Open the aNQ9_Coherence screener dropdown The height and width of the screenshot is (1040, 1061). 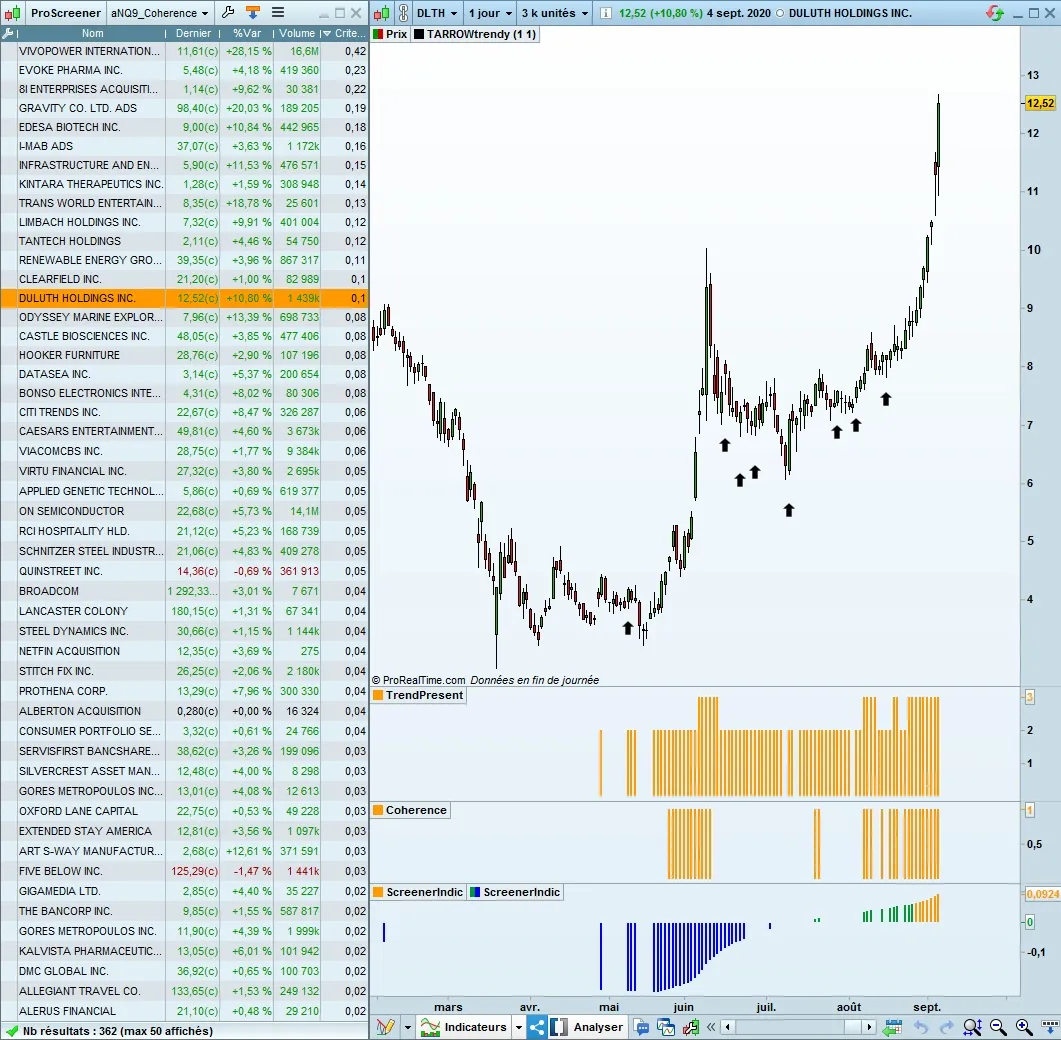point(160,13)
